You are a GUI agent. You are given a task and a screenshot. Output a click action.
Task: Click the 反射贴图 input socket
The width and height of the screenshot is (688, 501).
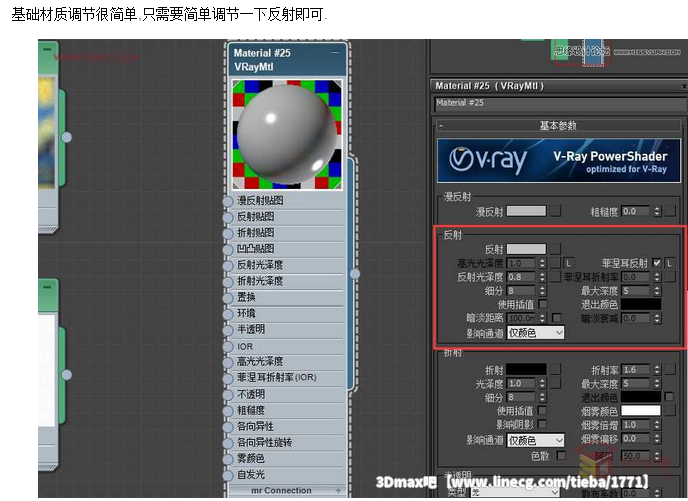click(228, 218)
